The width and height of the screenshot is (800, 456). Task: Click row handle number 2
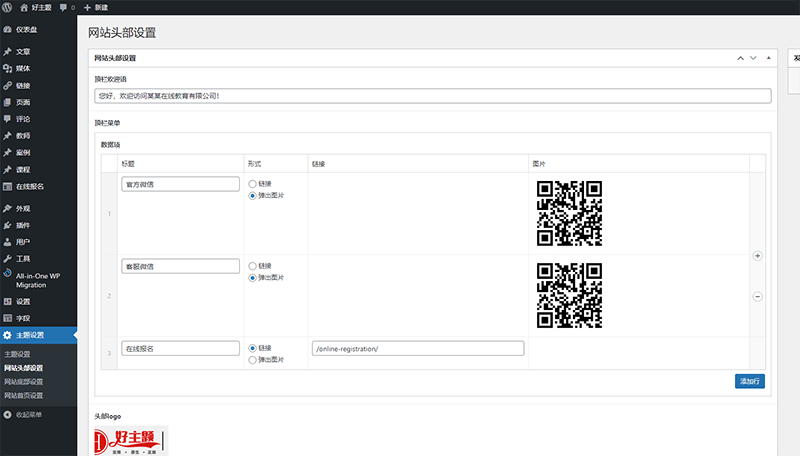point(109,296)
